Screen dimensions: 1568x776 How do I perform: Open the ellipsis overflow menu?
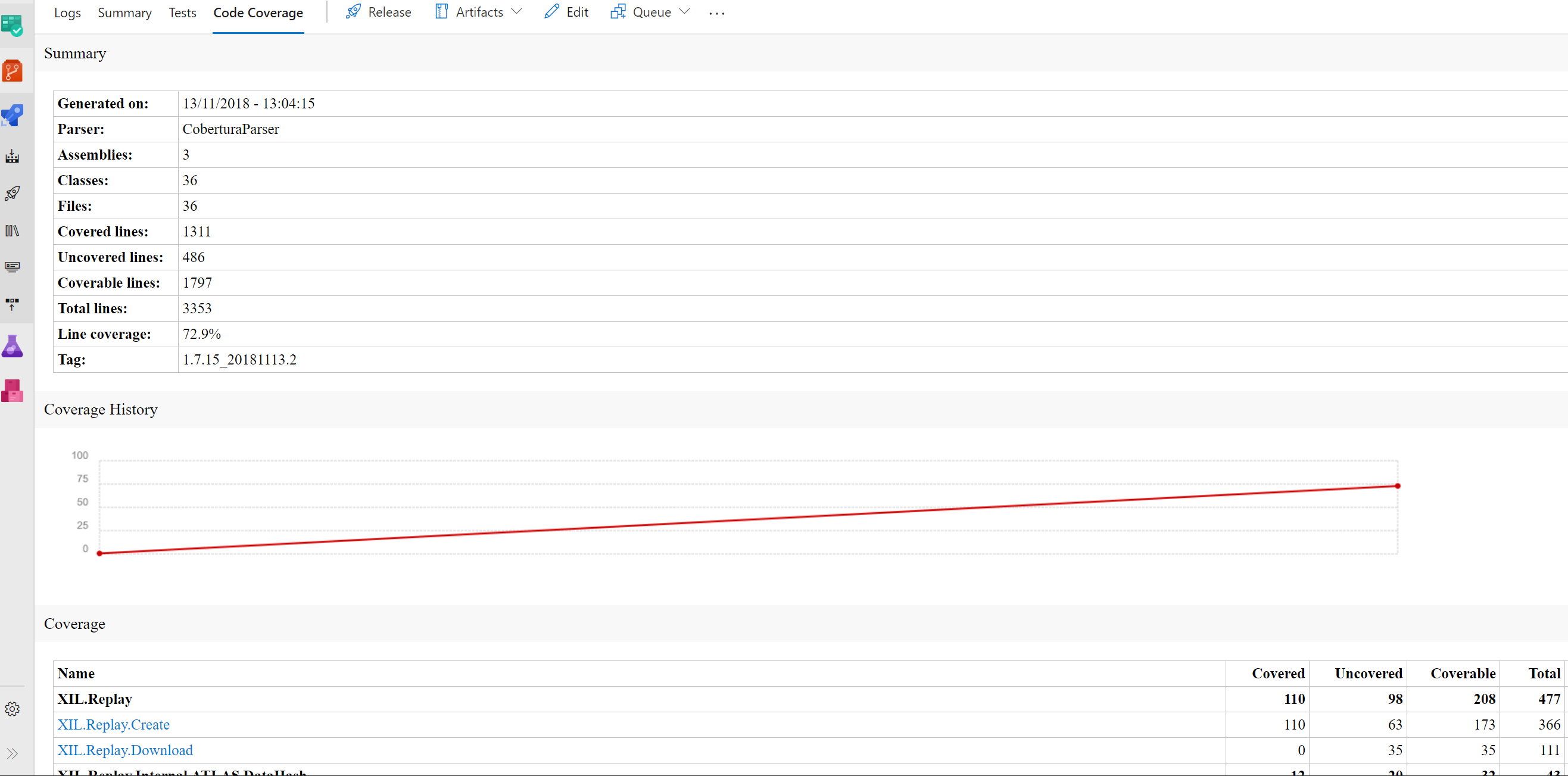[716, 13]
